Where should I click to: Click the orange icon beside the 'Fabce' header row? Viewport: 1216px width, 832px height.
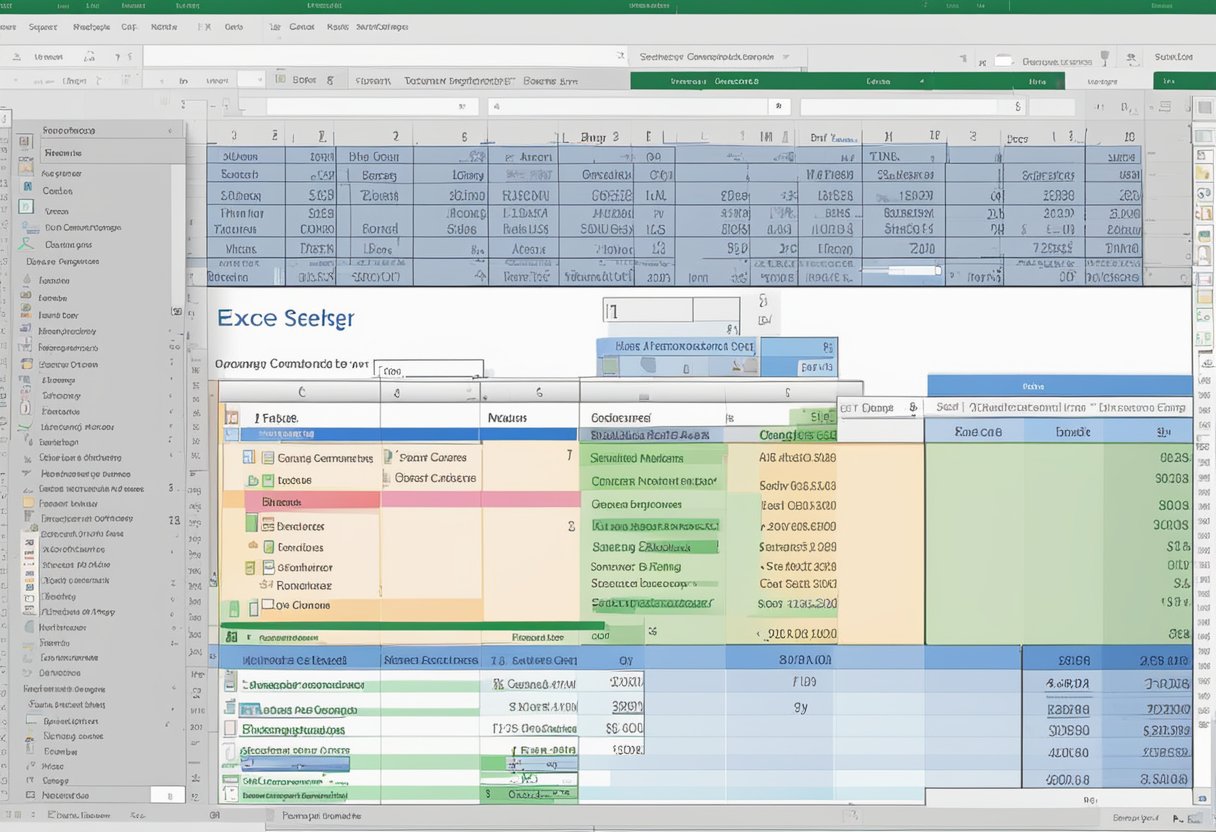(232, 417)
